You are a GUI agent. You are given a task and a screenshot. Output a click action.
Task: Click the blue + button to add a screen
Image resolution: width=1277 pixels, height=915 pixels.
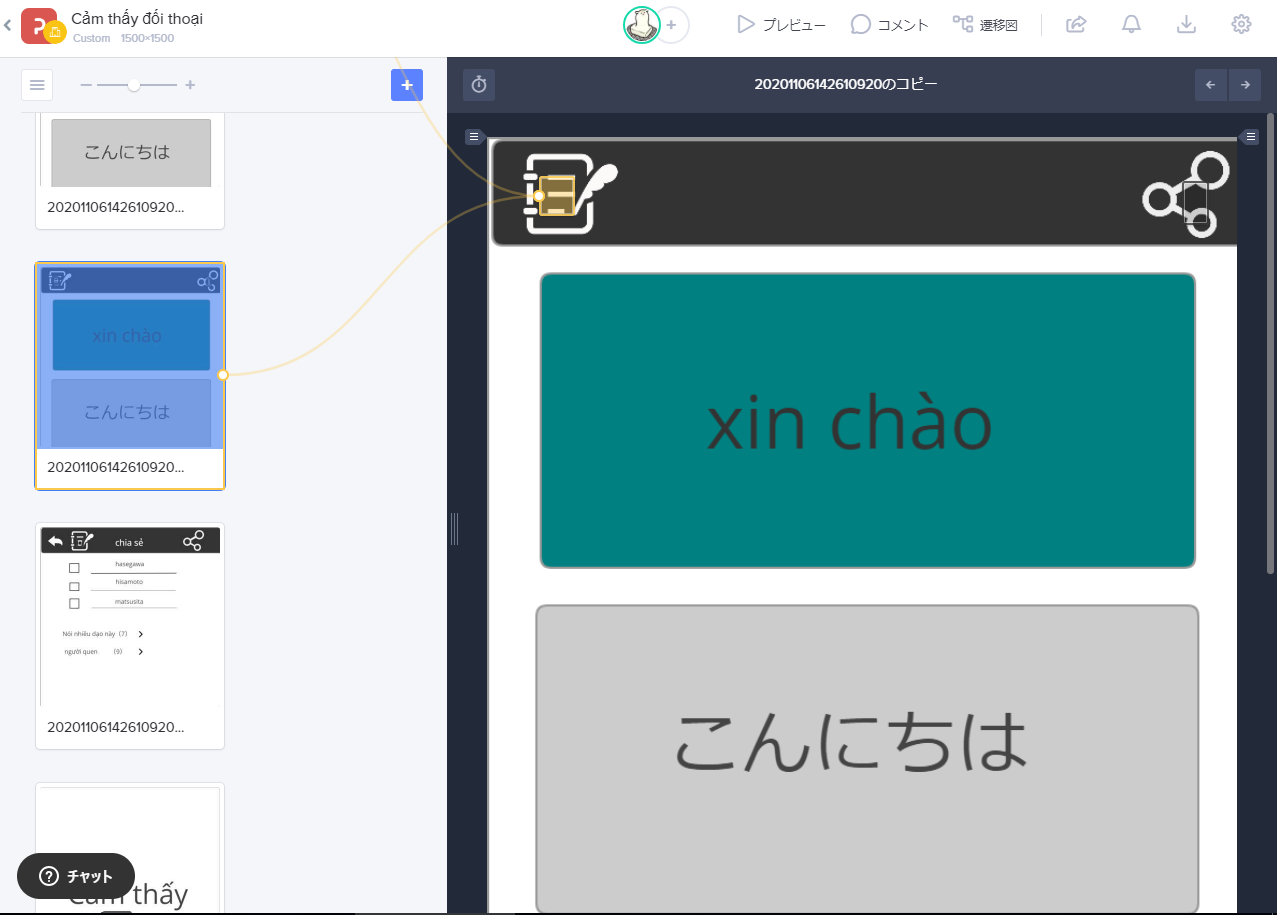406,85
